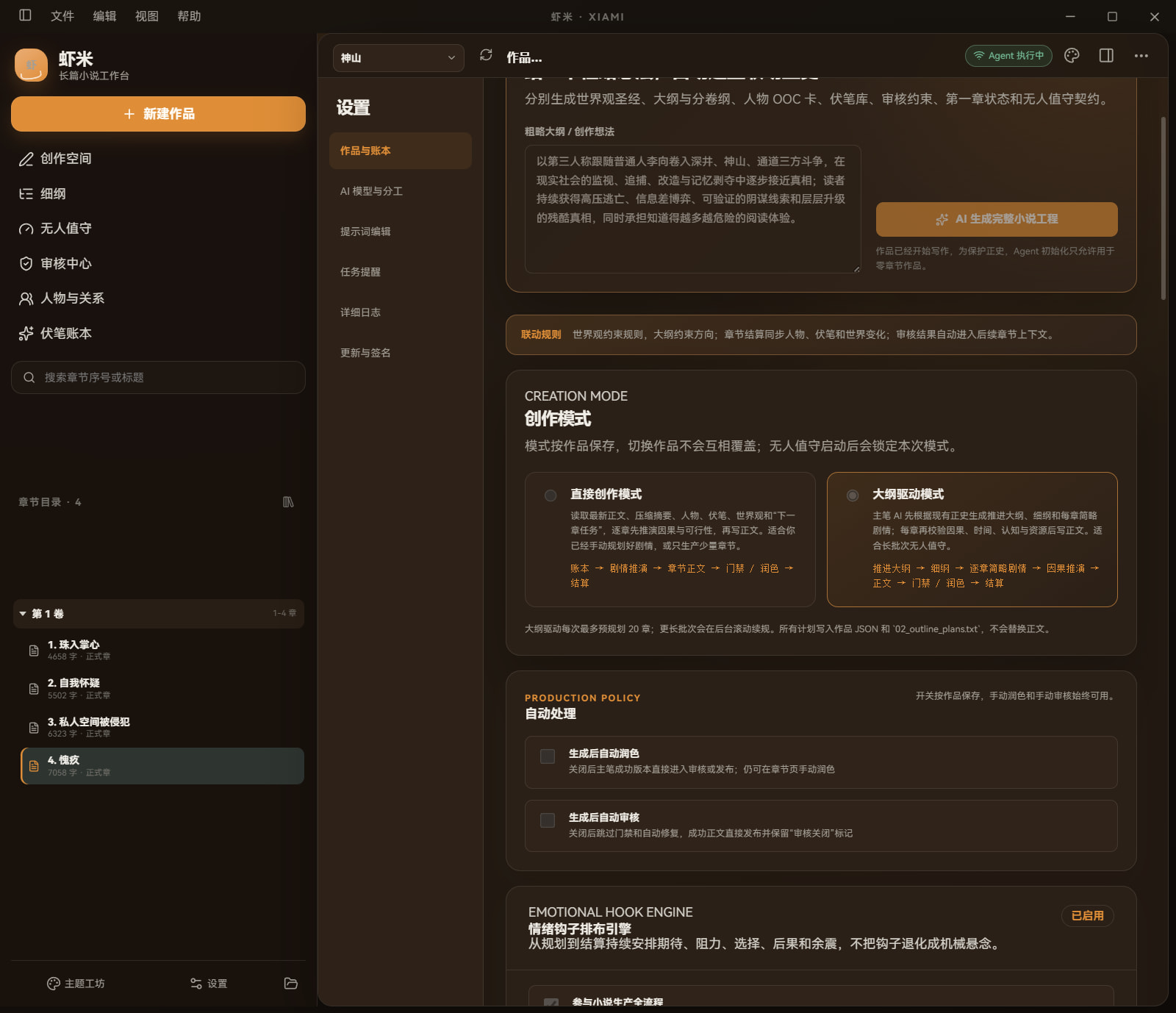Collapse the 第 1 卷 volume expander
This screenshot has height=1013, width=1176.
click(x=23, y=614)
